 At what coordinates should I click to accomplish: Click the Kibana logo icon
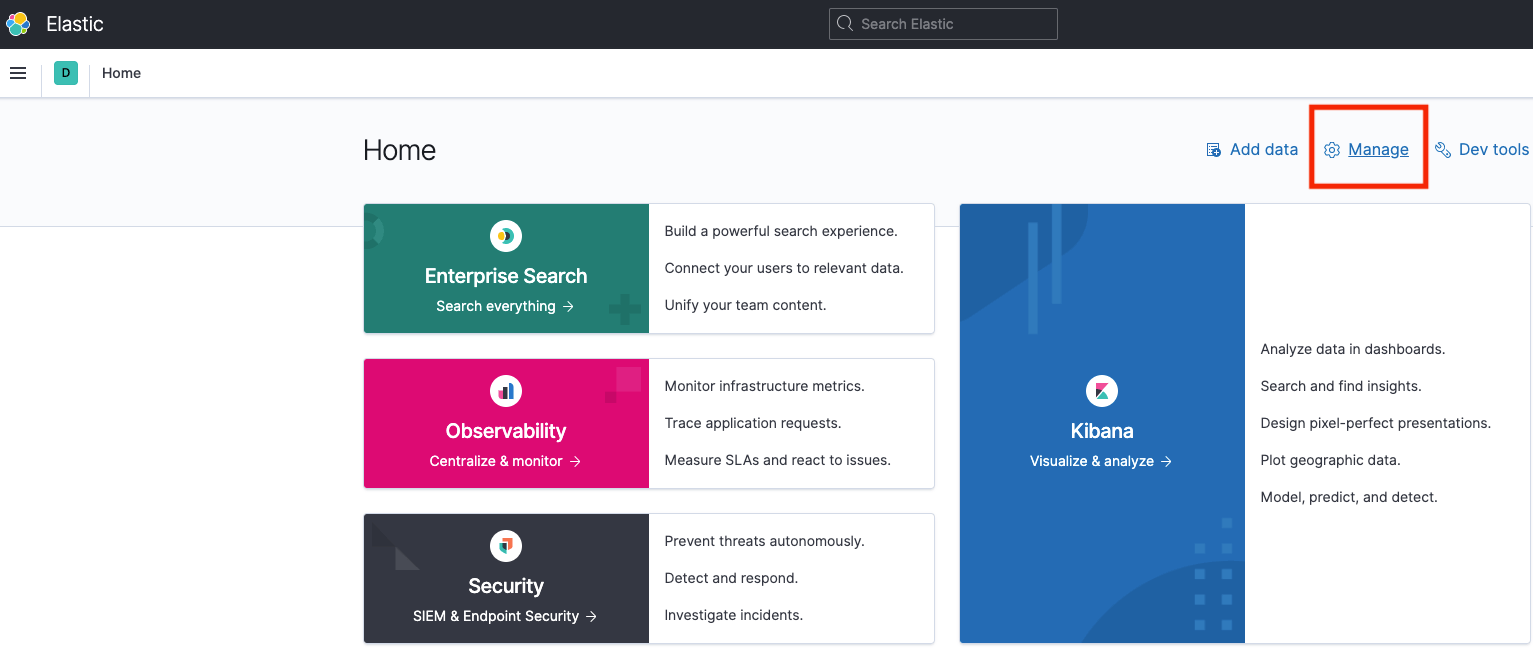click(1102, 391)
